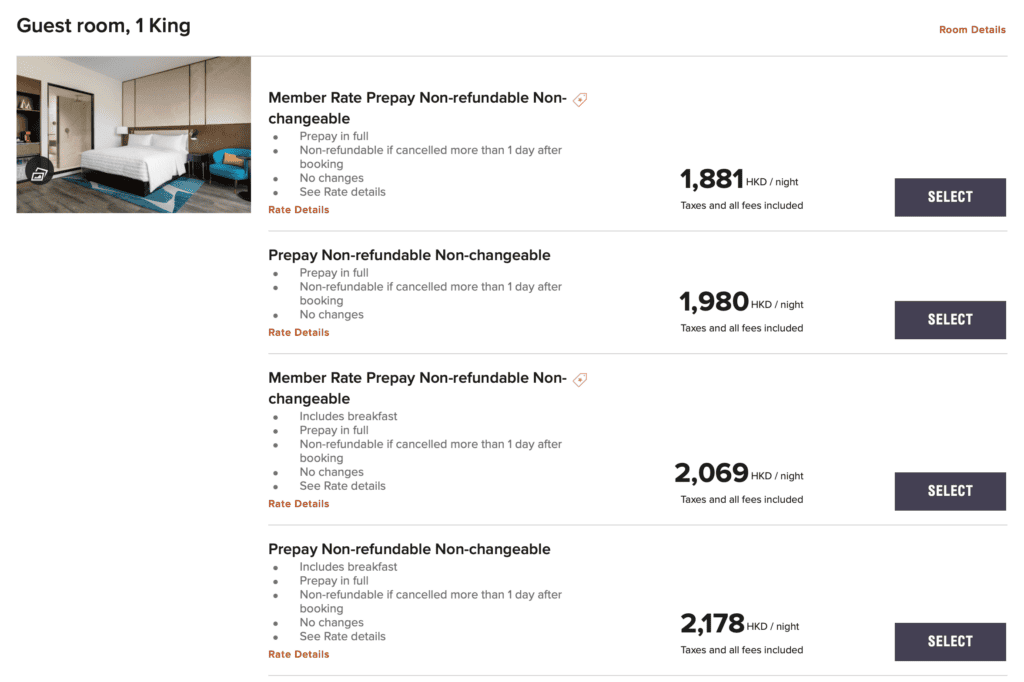The image size is (1024, 682).
Task: Click the 1,881 HKD / night price
Action: [x=738, y=180]
